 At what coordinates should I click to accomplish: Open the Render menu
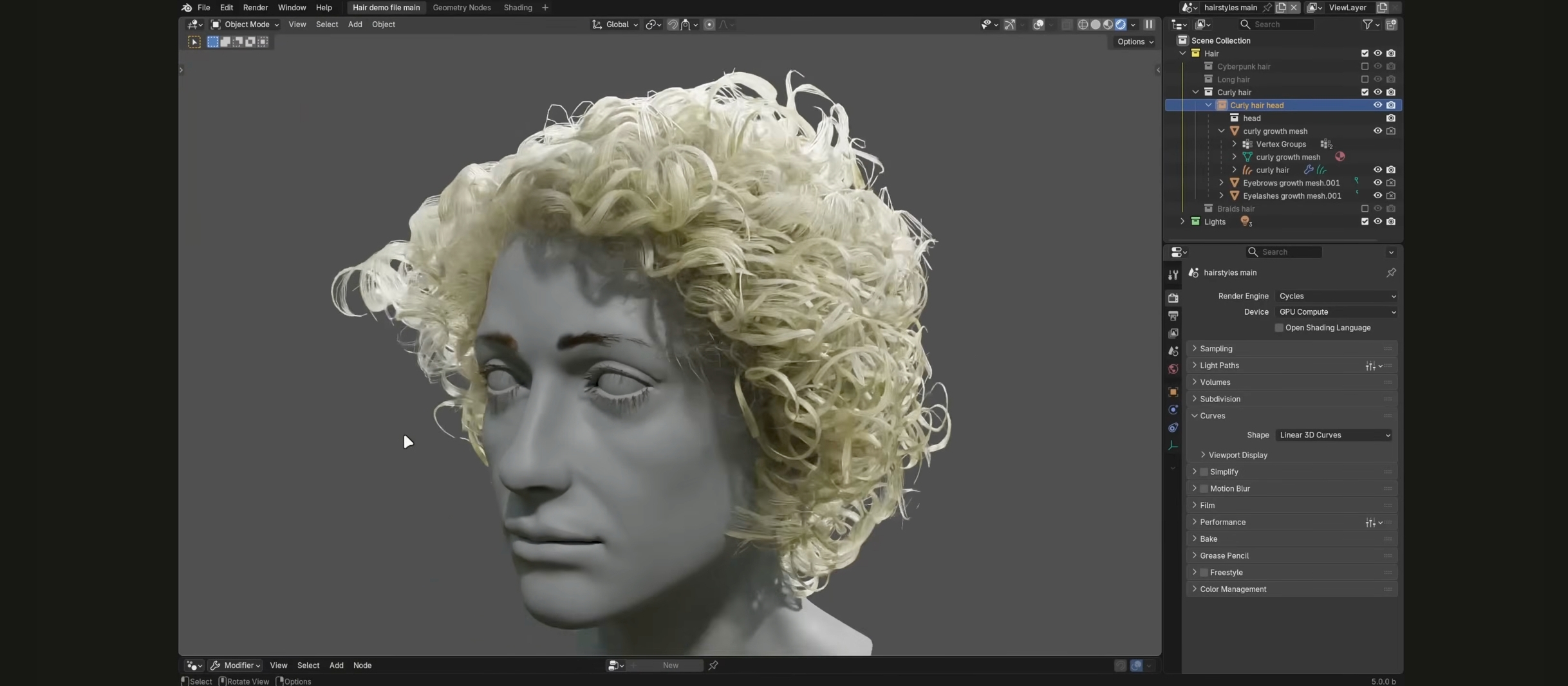point(255,8)
